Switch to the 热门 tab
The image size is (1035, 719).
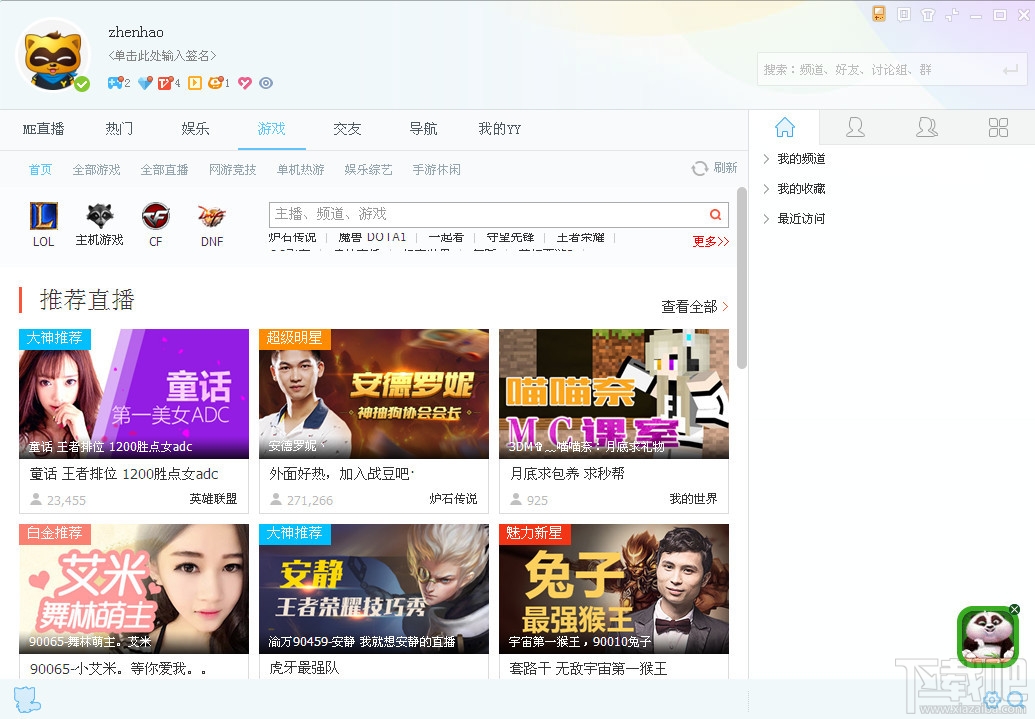tap(119, 129)
